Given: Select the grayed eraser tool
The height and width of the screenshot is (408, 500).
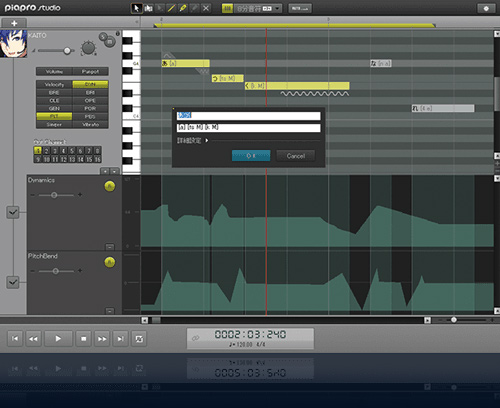Looking at the screenshot, I should click(x=194, y=8).
